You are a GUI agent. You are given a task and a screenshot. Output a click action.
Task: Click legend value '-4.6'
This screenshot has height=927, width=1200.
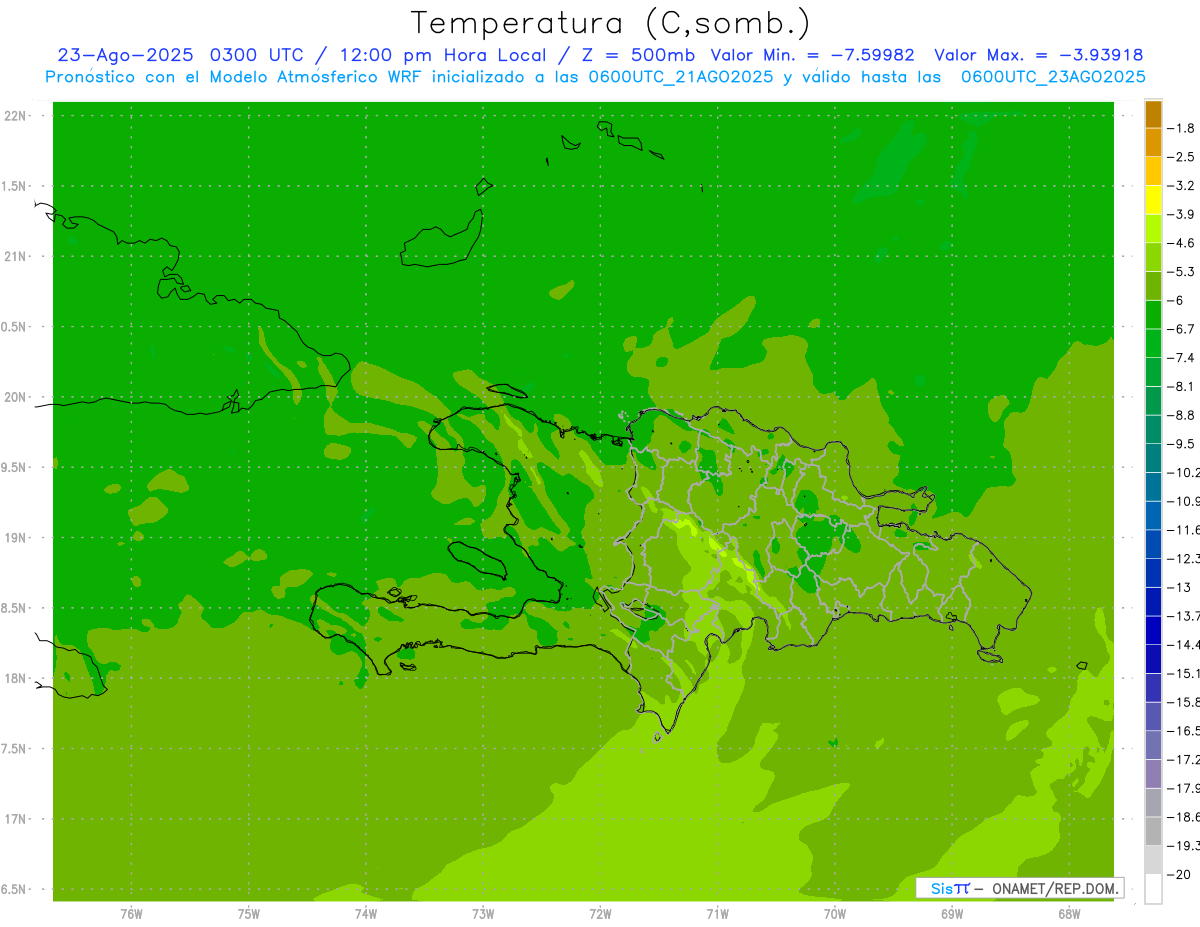pos(1182,243)
